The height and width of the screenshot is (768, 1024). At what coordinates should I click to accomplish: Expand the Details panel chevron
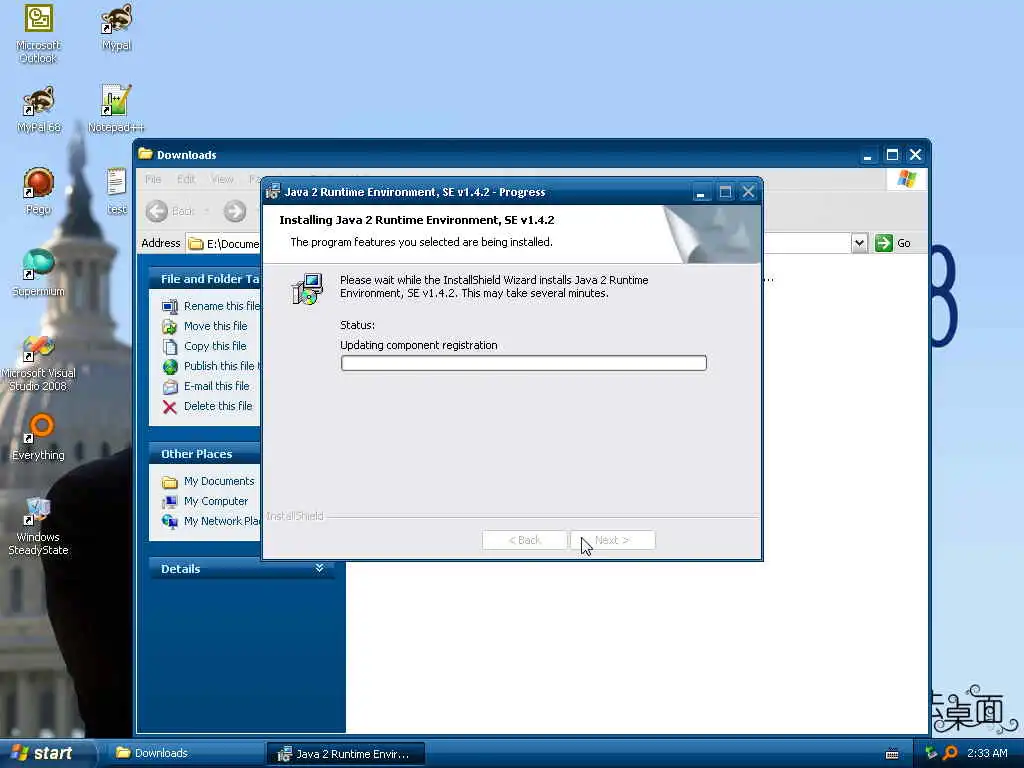click(x=319, y=568)
